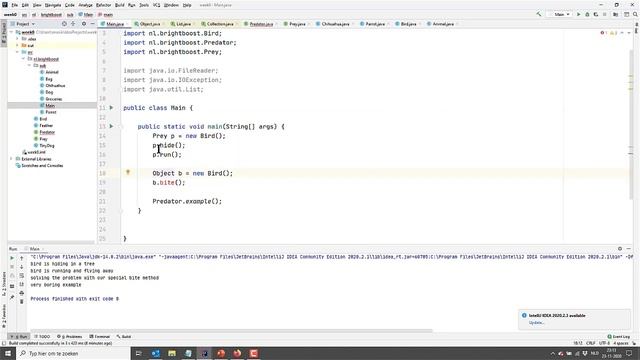Toggle soft-wrap in the Run console
Screen dimensions: 640x360
pos(22,276)
